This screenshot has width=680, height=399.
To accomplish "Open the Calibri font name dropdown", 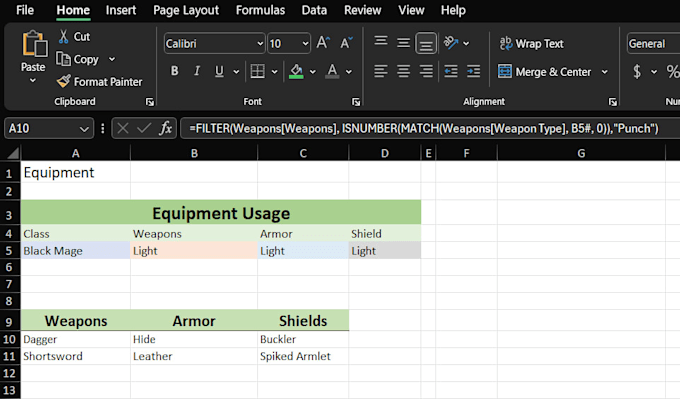I will [260, 44].
